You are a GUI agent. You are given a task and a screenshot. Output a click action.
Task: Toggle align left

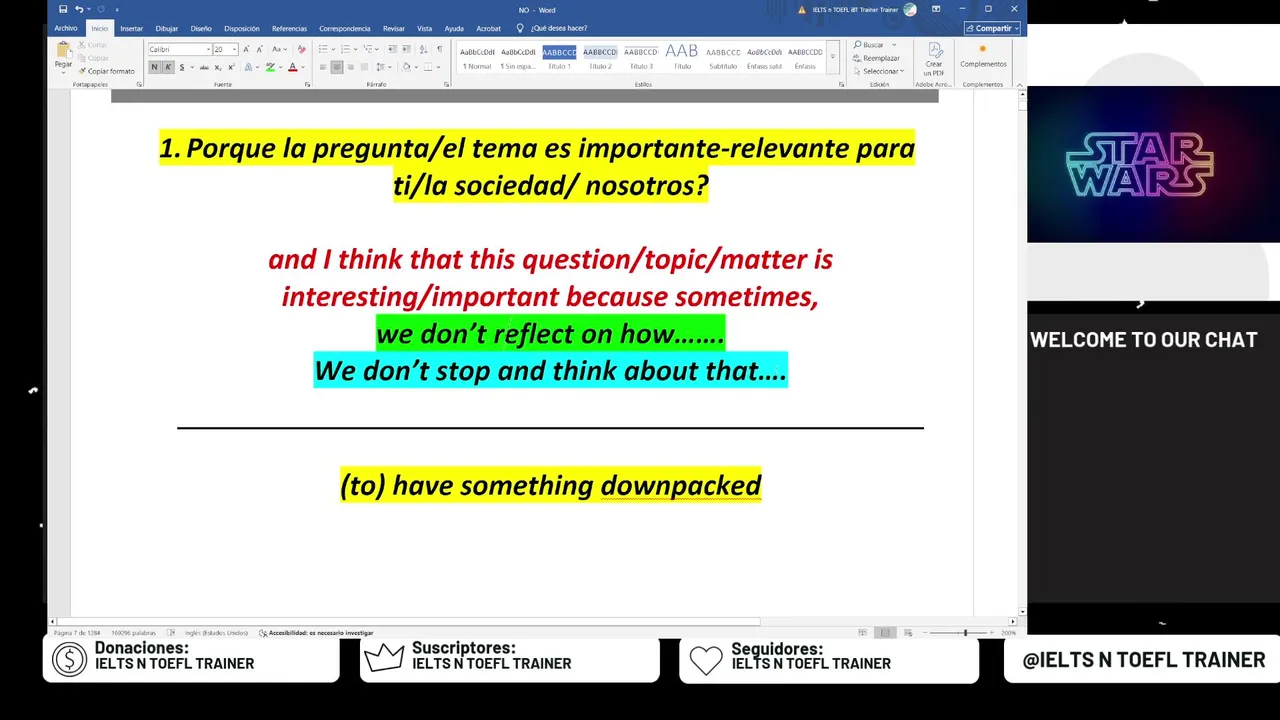323,67
